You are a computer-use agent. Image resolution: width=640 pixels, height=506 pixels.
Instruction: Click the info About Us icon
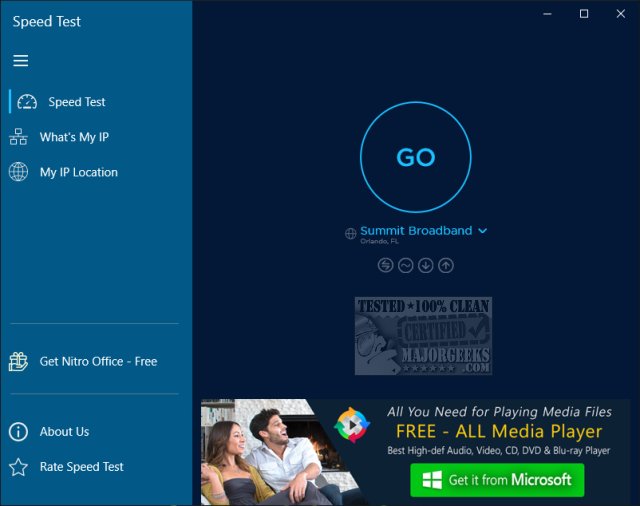18,431
